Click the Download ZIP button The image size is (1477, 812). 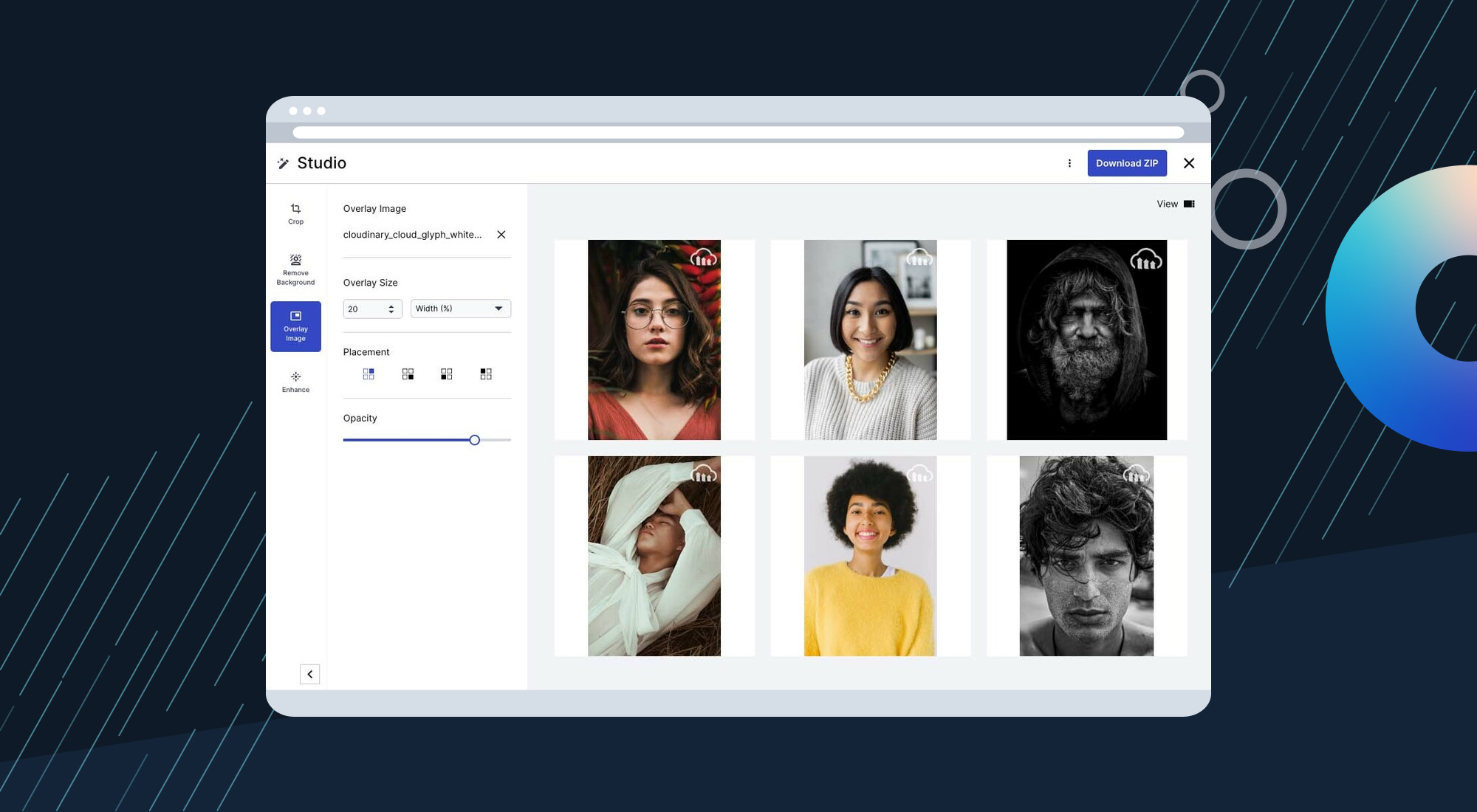point(1127,163)
